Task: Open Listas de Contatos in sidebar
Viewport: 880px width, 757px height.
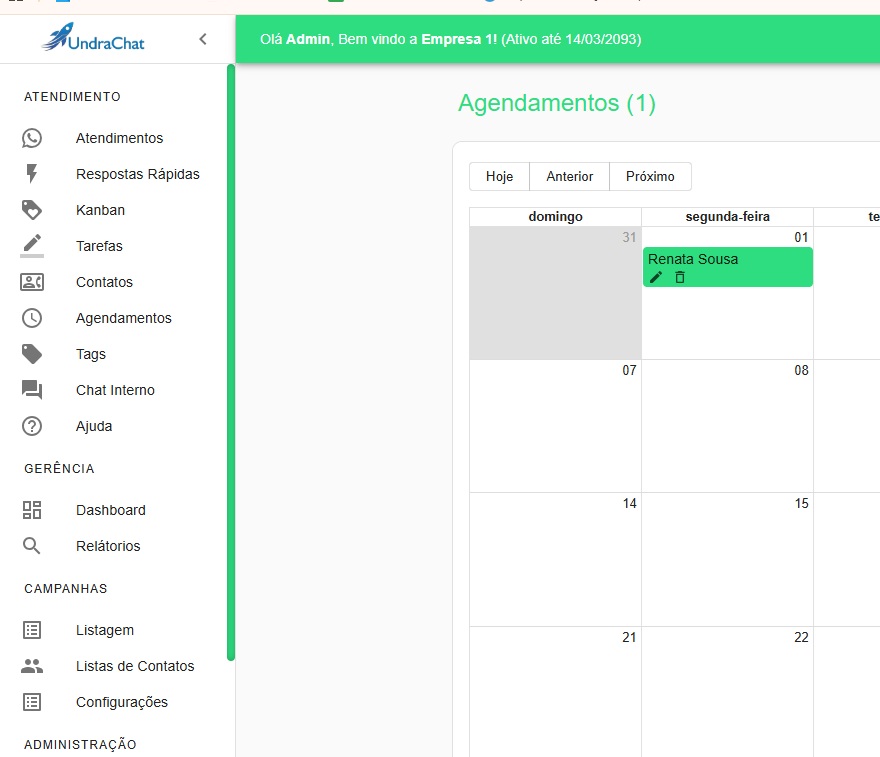Action: tap(135, 666)
